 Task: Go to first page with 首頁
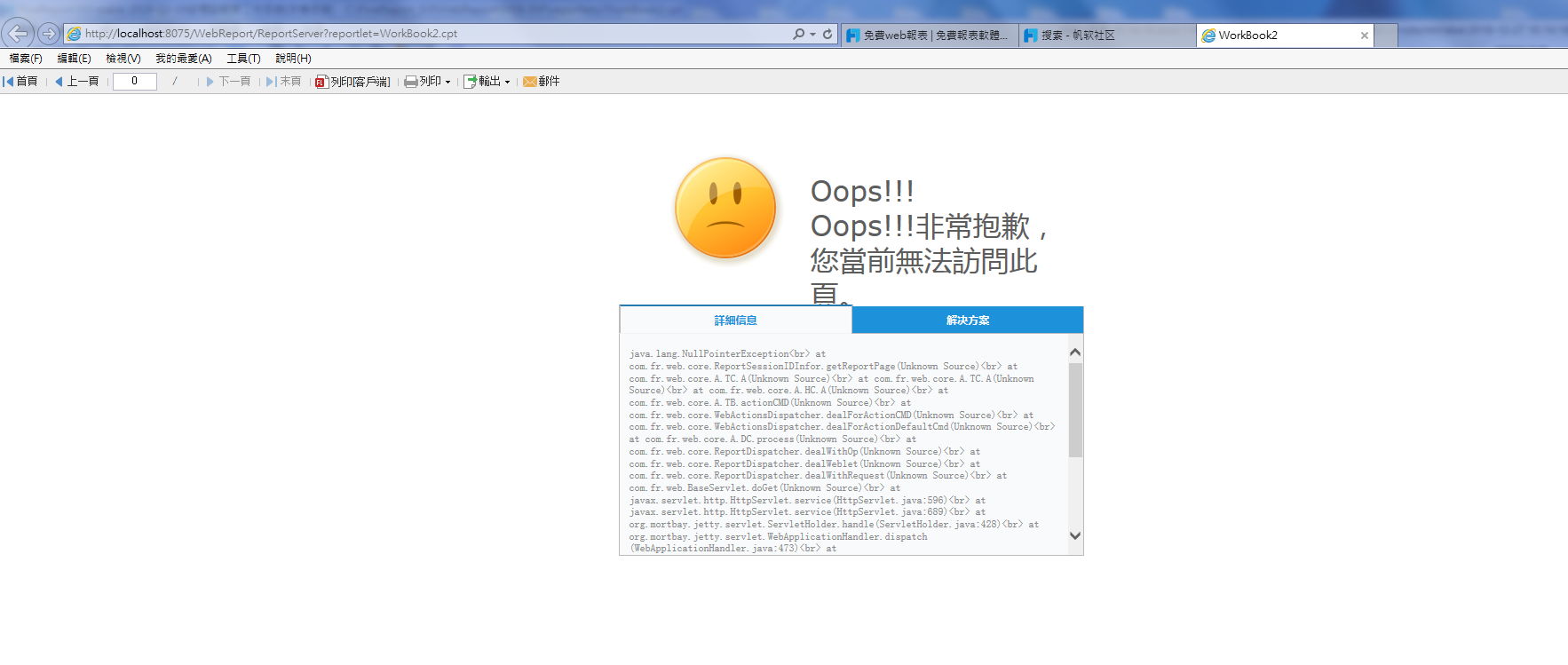coord(20,82)
